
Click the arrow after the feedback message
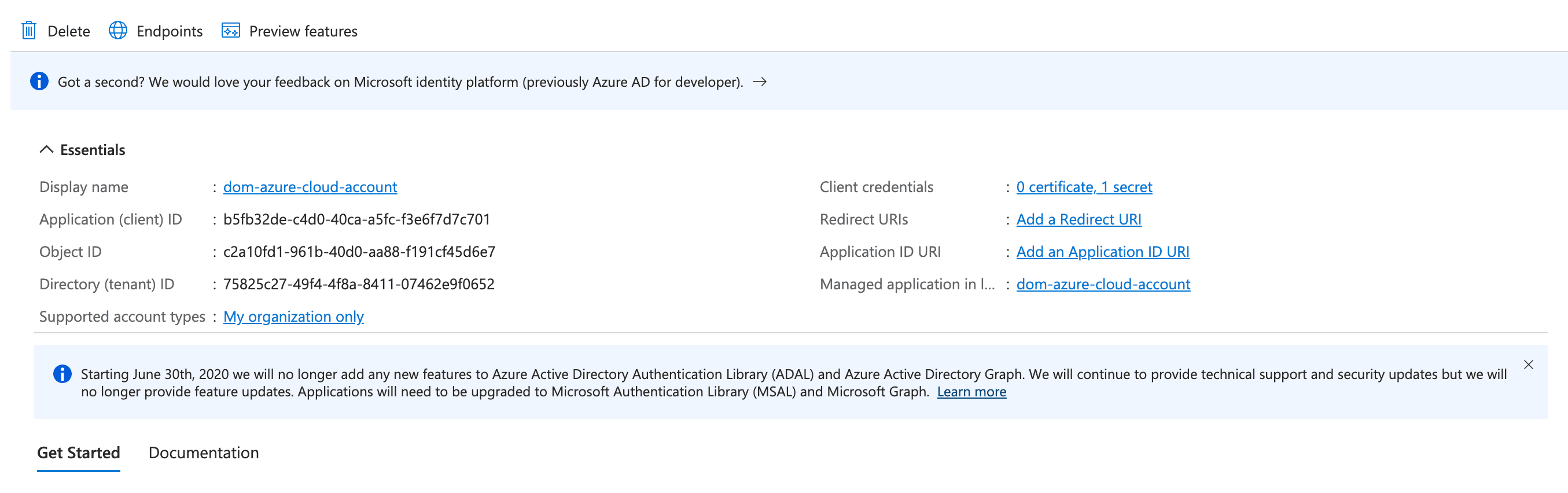pos(760,82)
